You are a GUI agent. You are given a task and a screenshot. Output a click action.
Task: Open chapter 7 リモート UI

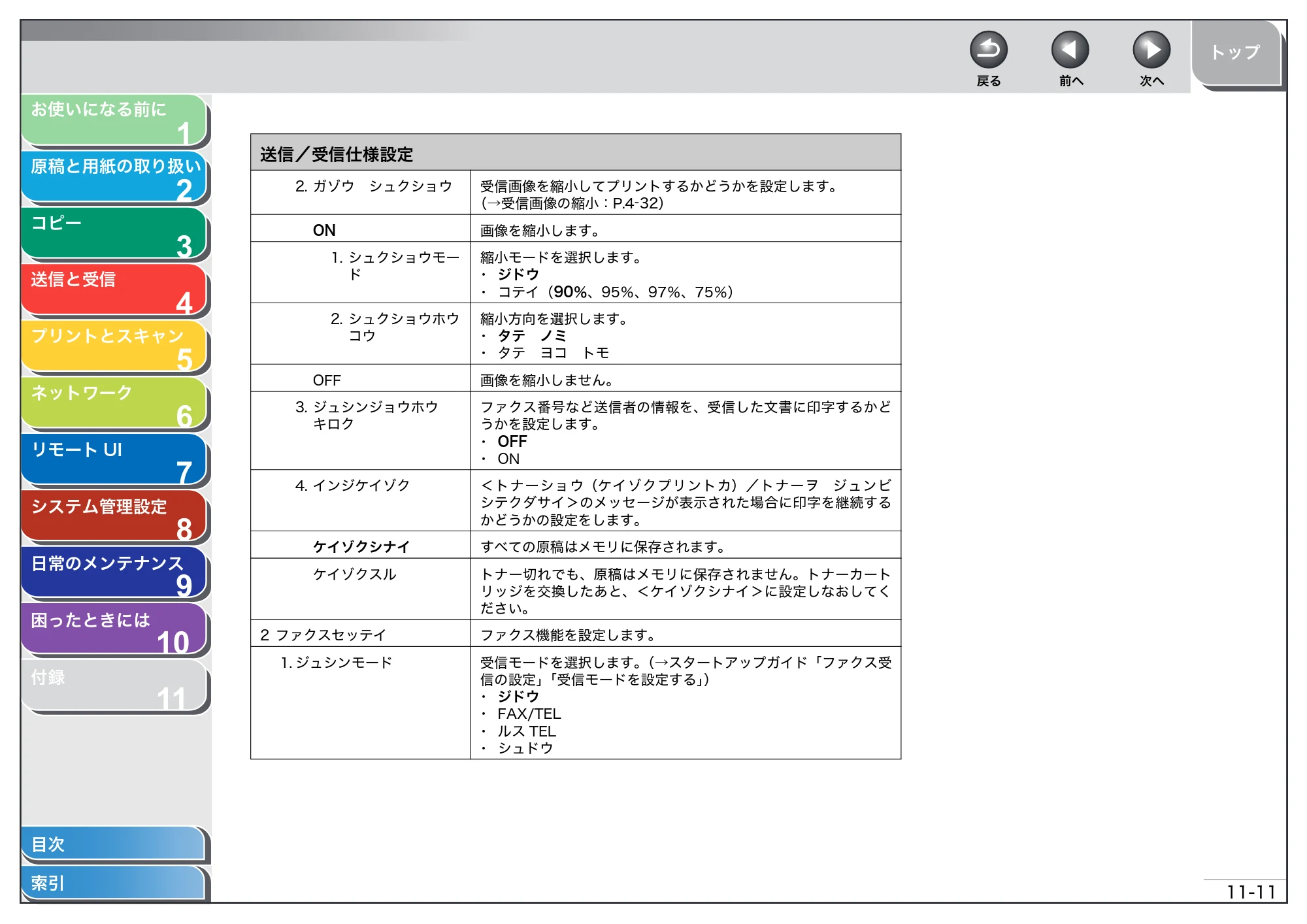click(114, 460)
